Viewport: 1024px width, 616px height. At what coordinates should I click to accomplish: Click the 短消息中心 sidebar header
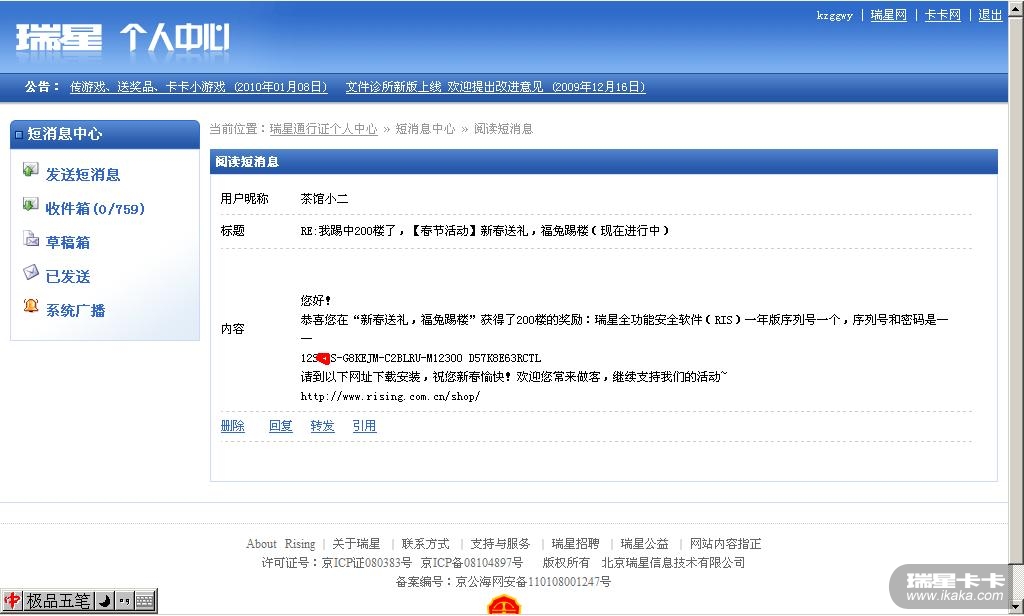click(x=105, y=134)
